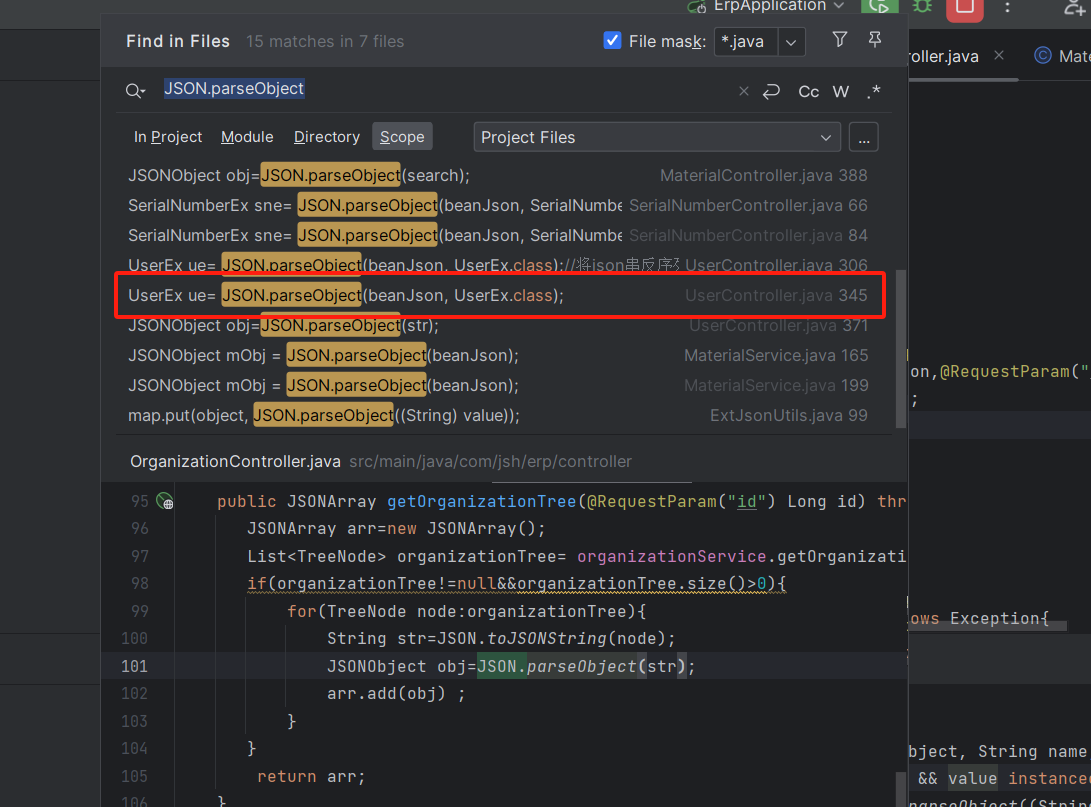The height and width of the screenshot is (807, 1091).
Task: Open the more actions vertical dots menu
Action: (x=1008, y=7)
